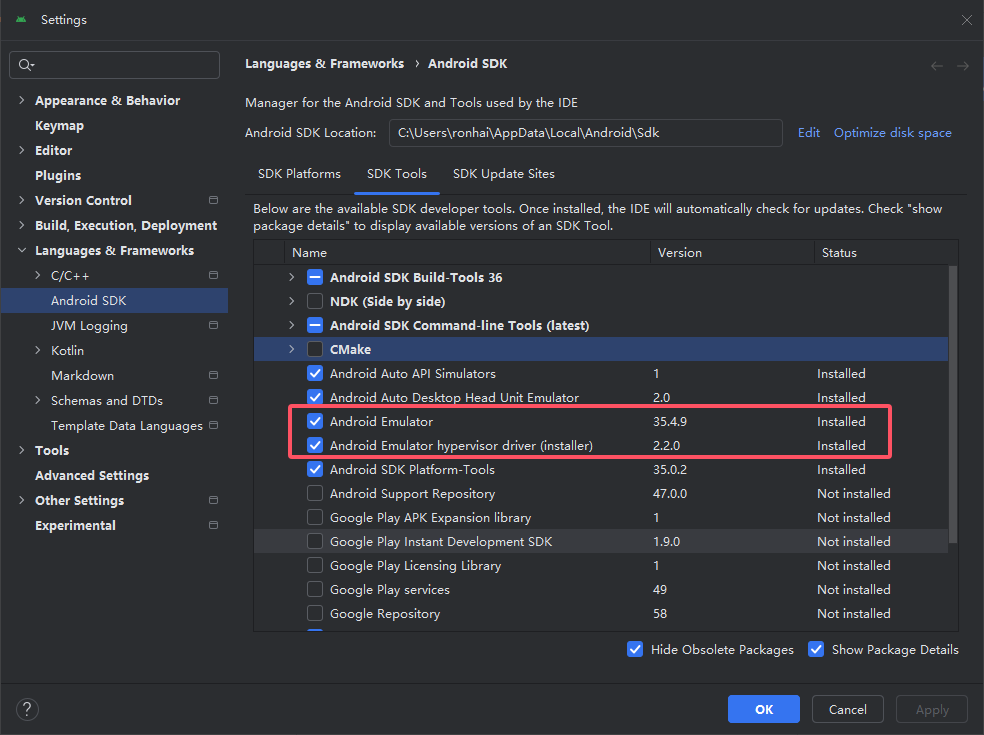
Task: Check the CMake checkbox
Action: 315,349
